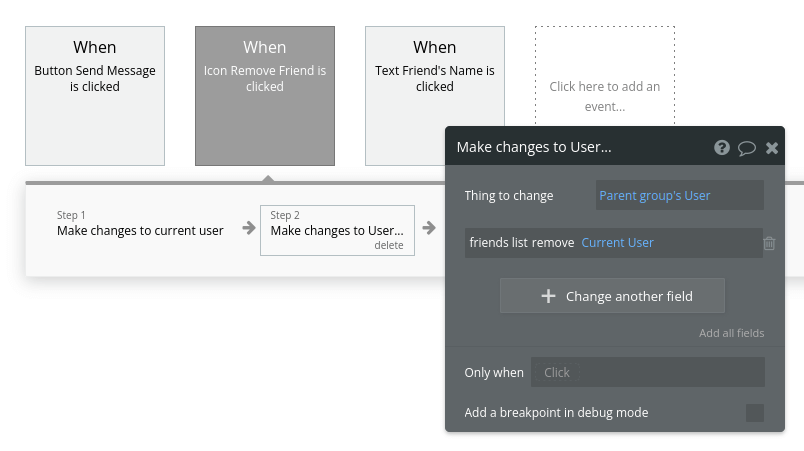Enable breakpoint in debug mode checkbox
The image size is (804, 451).
tap(754, 412)
